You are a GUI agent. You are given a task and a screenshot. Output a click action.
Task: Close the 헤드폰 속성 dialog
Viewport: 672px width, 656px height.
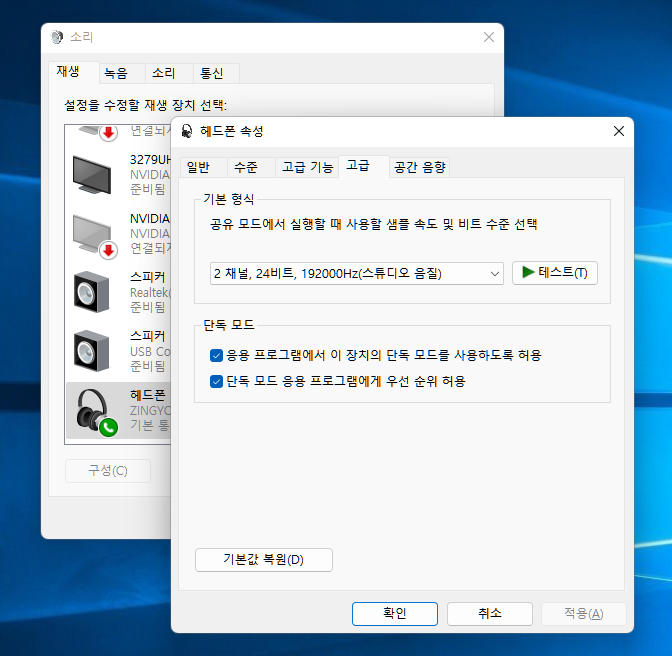tap(618, 131)
